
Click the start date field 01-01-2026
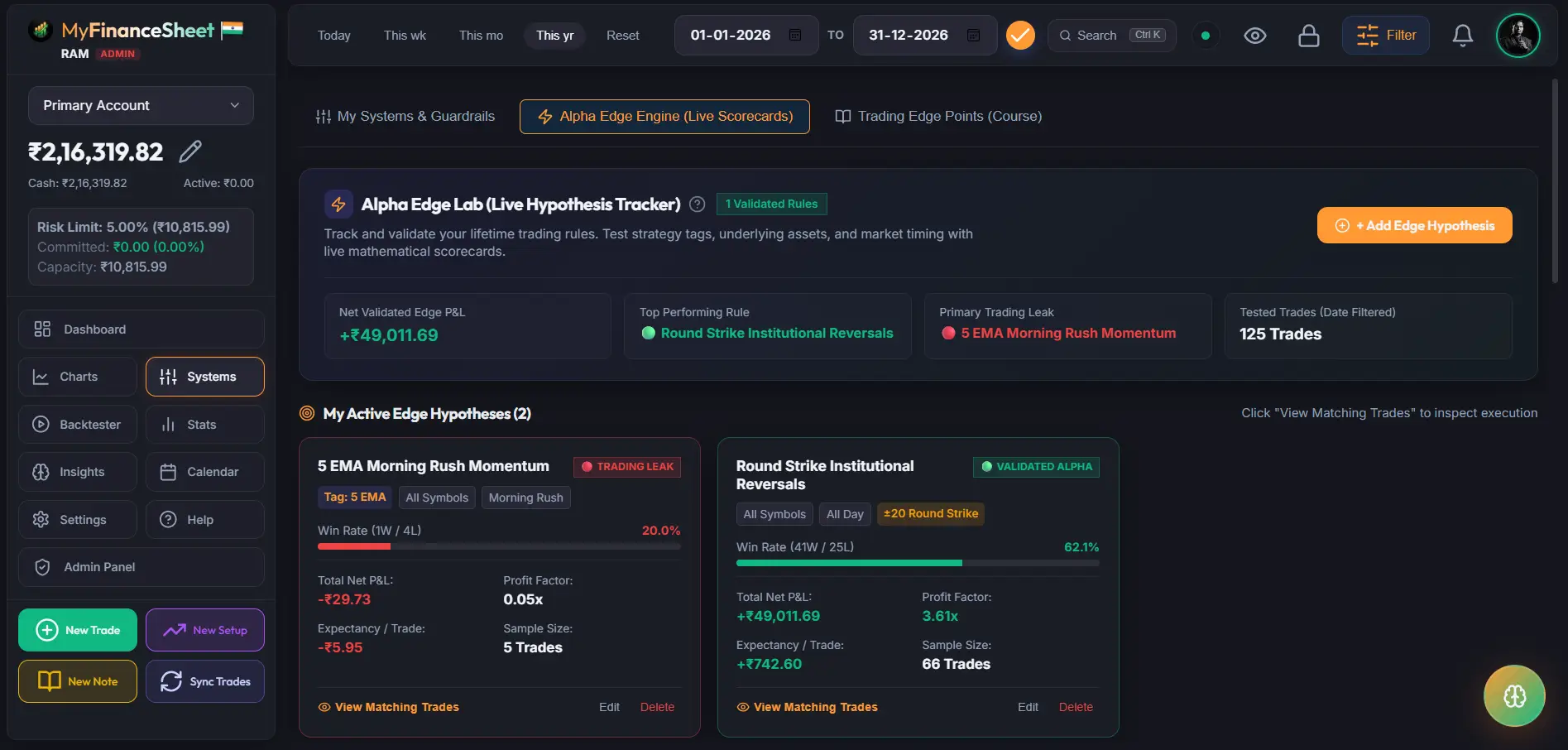pos(746,36)
